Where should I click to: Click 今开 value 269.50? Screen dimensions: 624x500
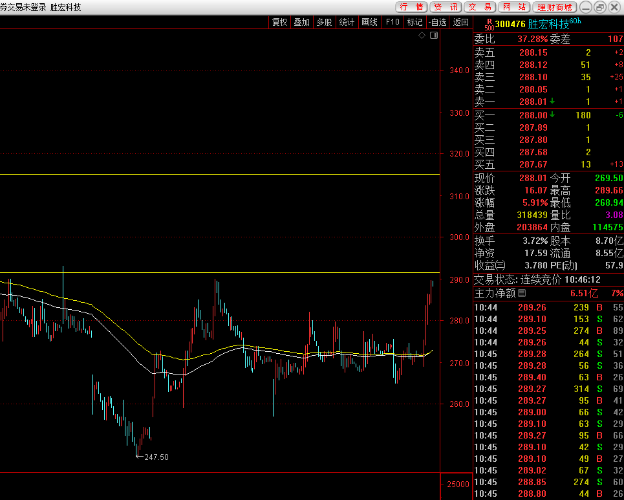(x=609, y=178)
